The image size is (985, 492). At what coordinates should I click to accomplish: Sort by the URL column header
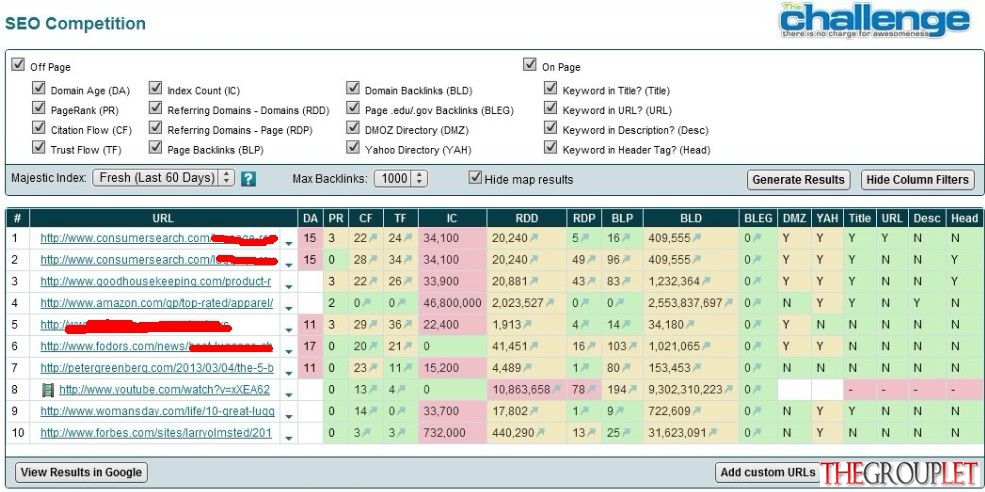tap(163, 218)
